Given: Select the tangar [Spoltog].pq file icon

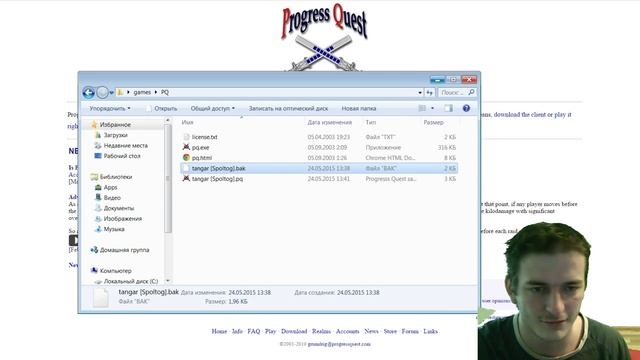Looking at the screenshot, I should (187, 178).
